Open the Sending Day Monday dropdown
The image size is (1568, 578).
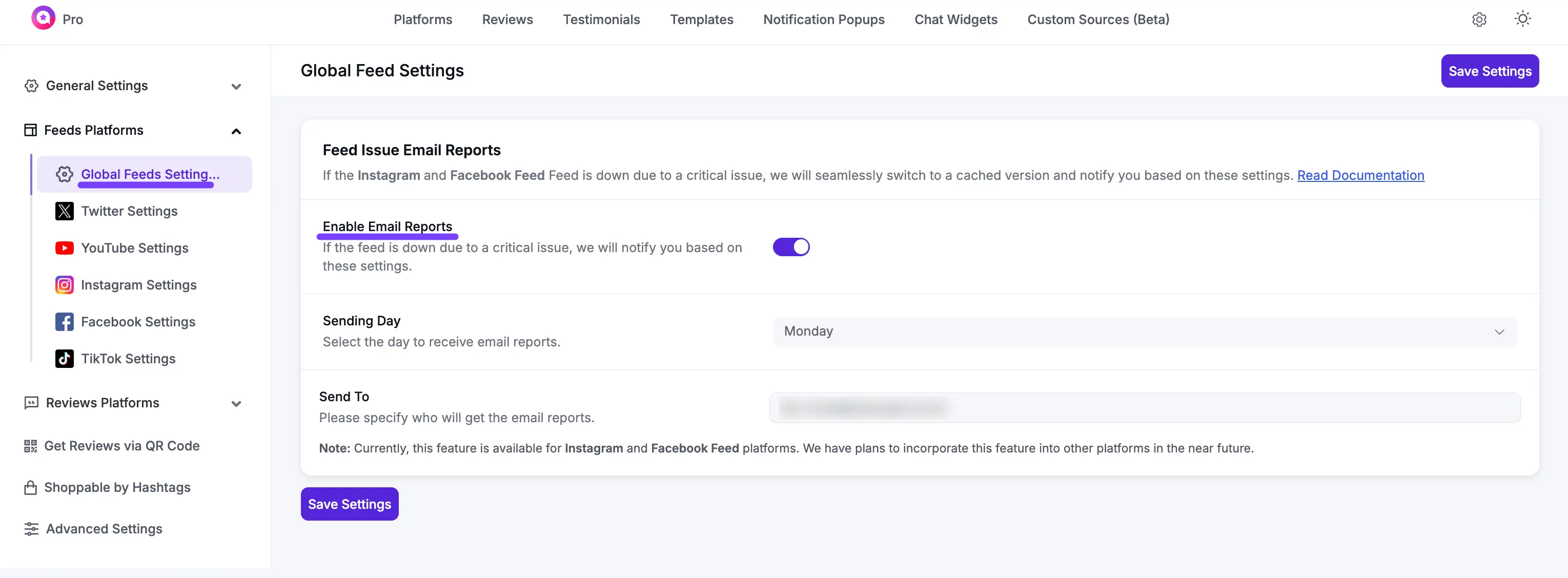pyautogui.click(x=1144, y=332)
